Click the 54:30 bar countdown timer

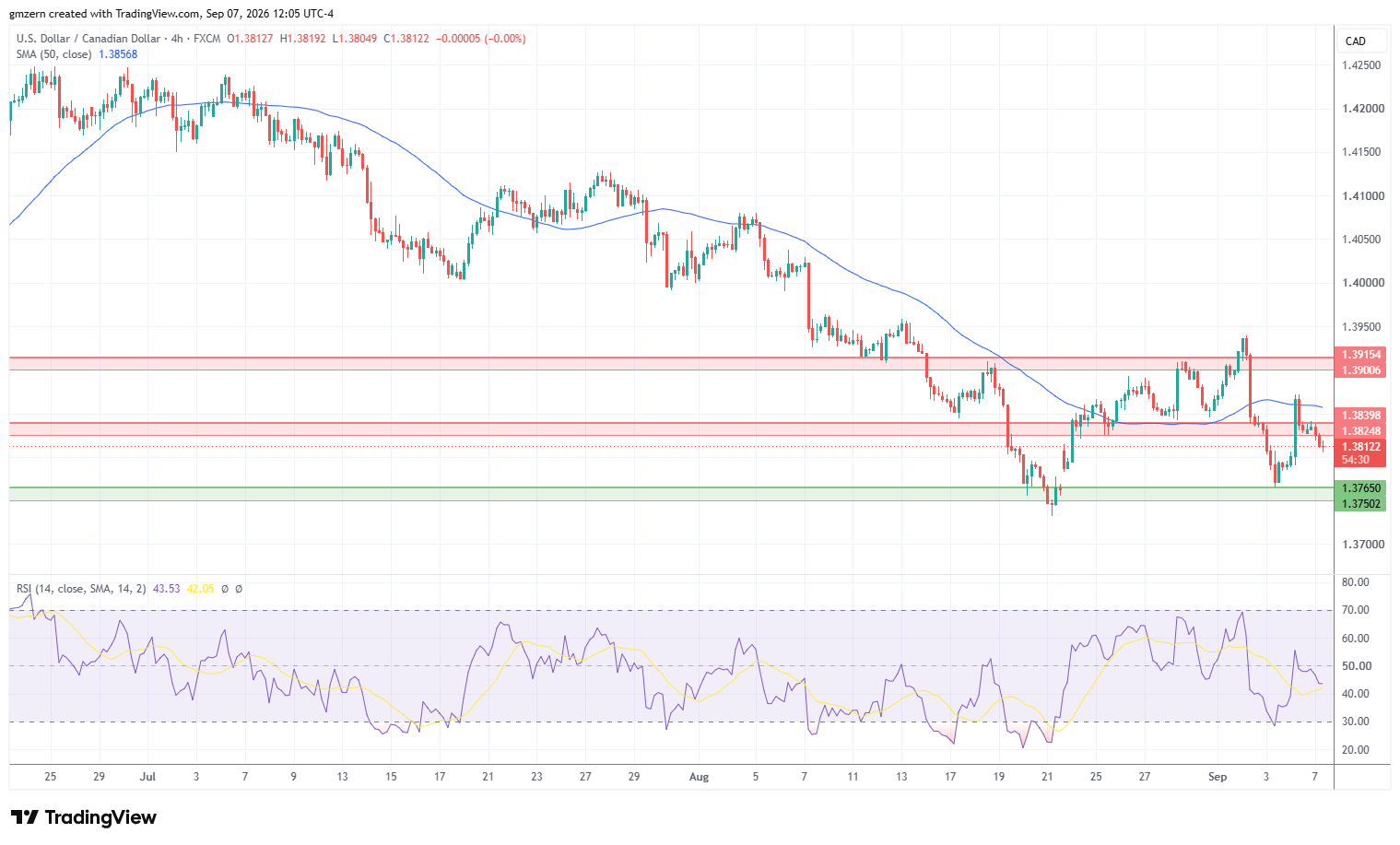pos(1356,460)
